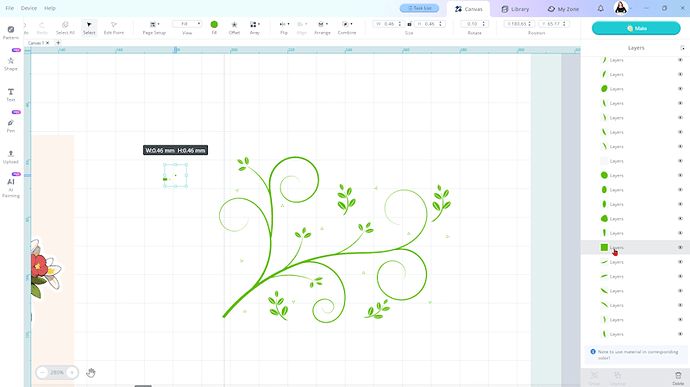Switch to the Canvas tab
The width and height of the screenshot is (690, 387).
pyautogui.click(x=469, y=9)
